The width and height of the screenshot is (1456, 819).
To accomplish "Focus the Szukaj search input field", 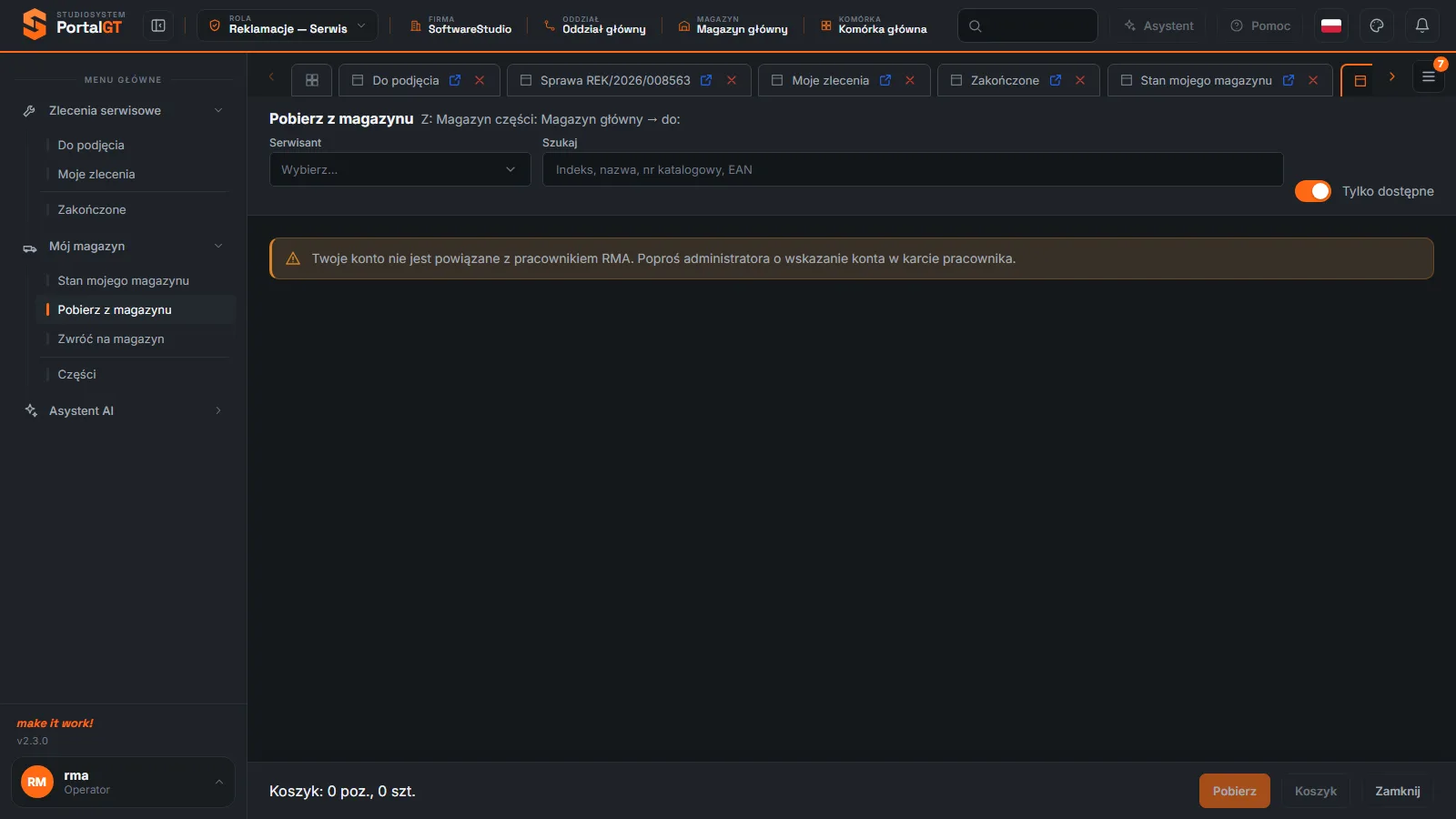I will (913, 169).
